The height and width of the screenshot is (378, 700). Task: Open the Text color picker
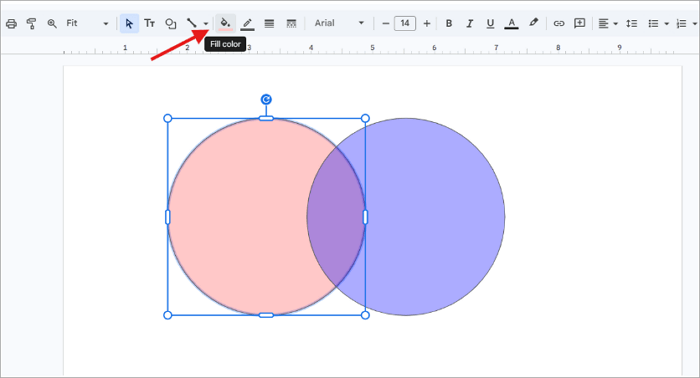(x=512, y=23)
